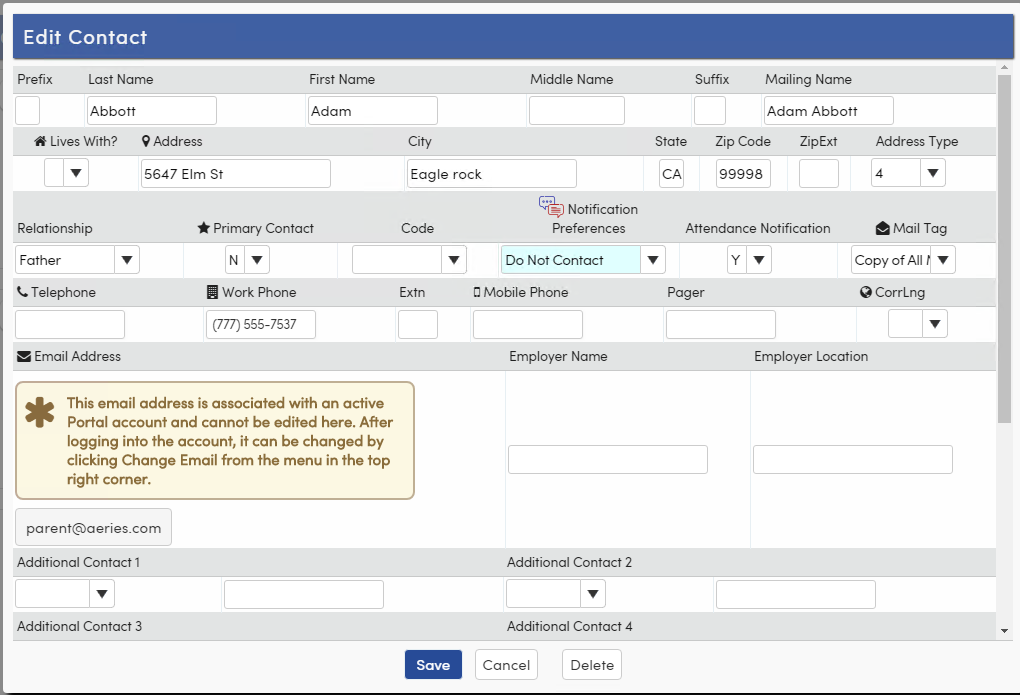Image resolution: width=1020 pixels, height=695 pixels.
Task: Expand the Relationship dropdown showing Father
Action: tap(128, 259)
